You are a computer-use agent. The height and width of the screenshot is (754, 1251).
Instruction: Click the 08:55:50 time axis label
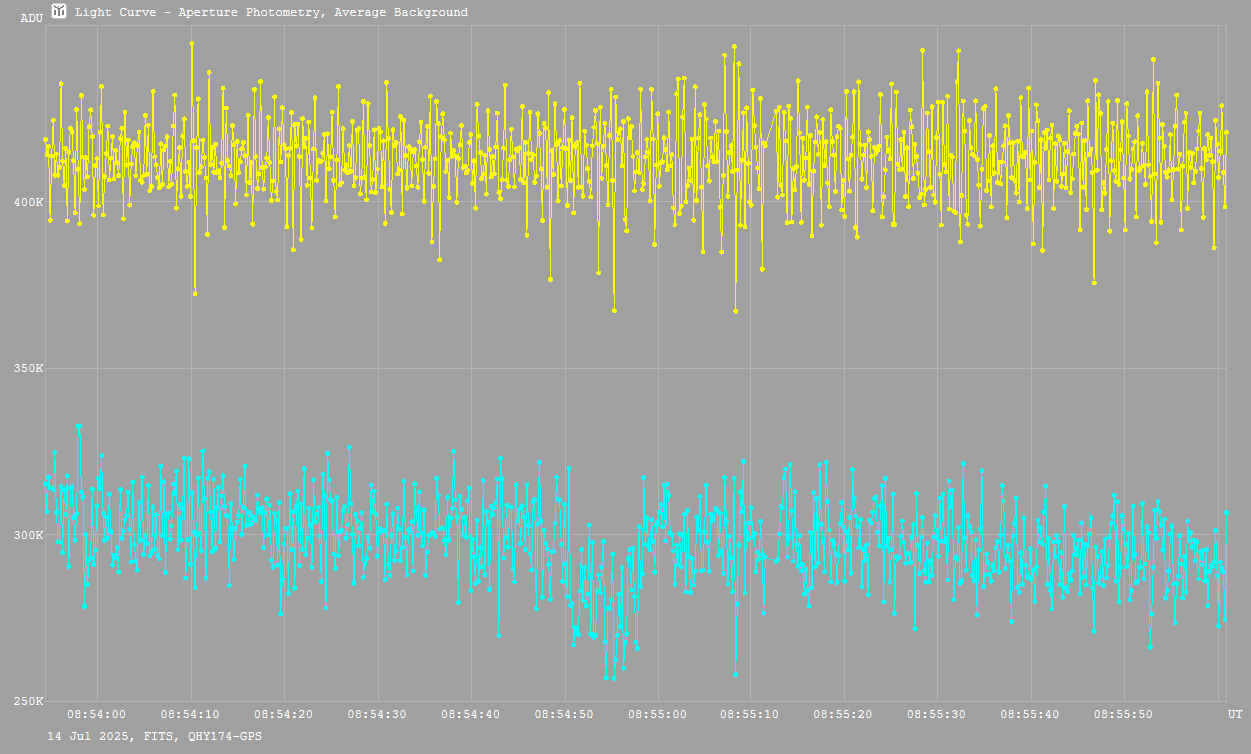pyautogui.click(x=1123, y=714)
